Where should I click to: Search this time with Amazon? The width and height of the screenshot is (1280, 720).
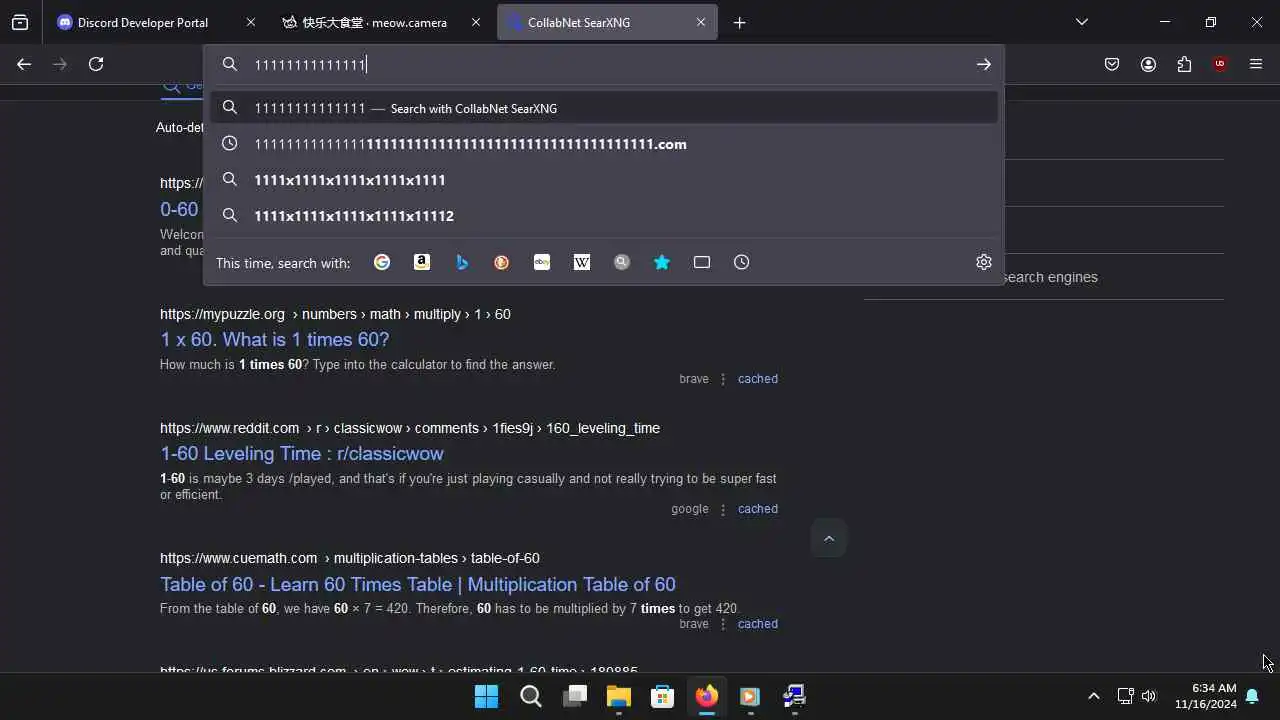(422, 262)
